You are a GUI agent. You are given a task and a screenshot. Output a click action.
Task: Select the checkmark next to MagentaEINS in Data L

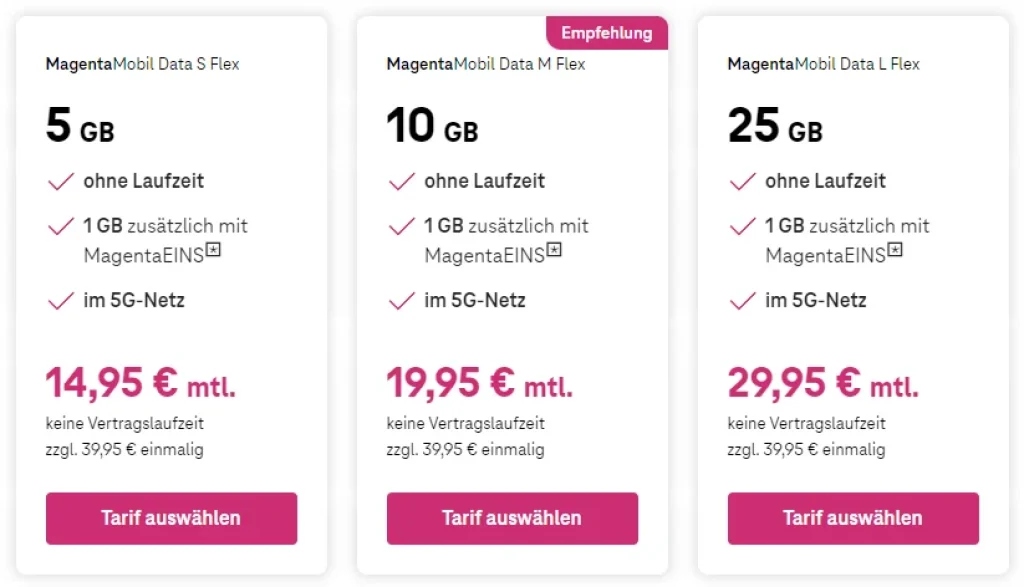[x=742, y=226]
